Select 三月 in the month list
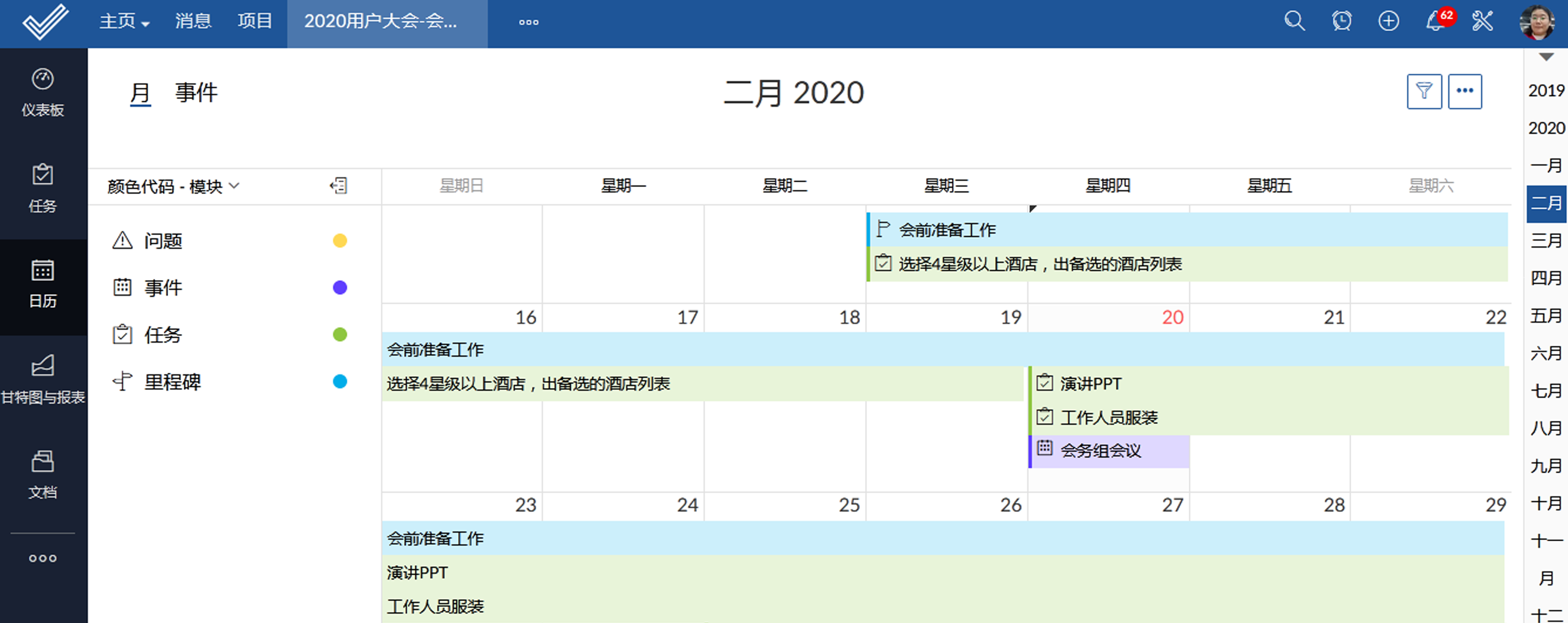Image resolution: width=1568 pixels, height=623 pixels. (x=1546, y=240)
